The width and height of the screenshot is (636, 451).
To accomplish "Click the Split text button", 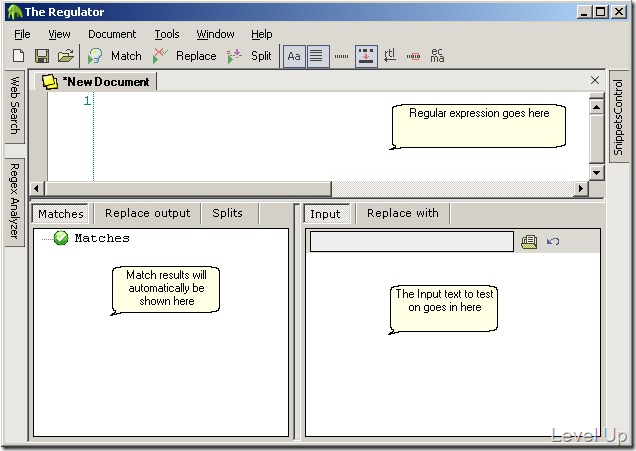I will [261, 56].
